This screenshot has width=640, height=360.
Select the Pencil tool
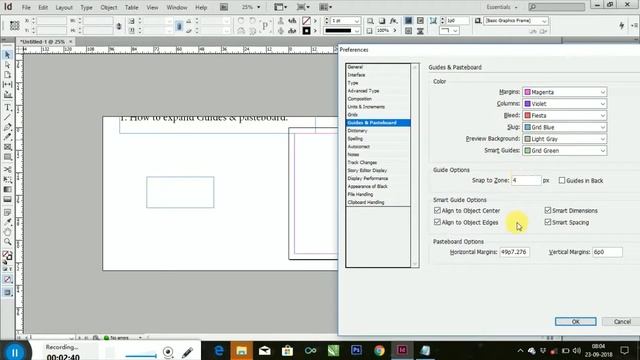click(x=7, y=137)
